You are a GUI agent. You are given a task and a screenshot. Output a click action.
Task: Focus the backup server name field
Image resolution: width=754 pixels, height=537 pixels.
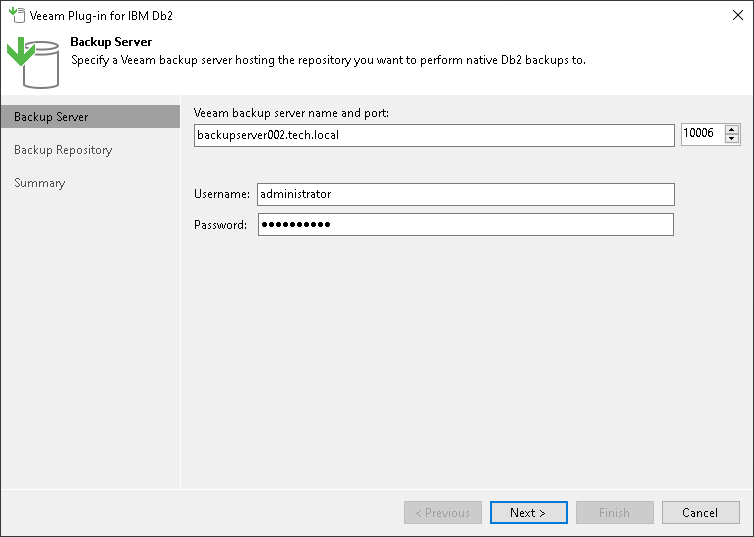(x=434, y=135)
